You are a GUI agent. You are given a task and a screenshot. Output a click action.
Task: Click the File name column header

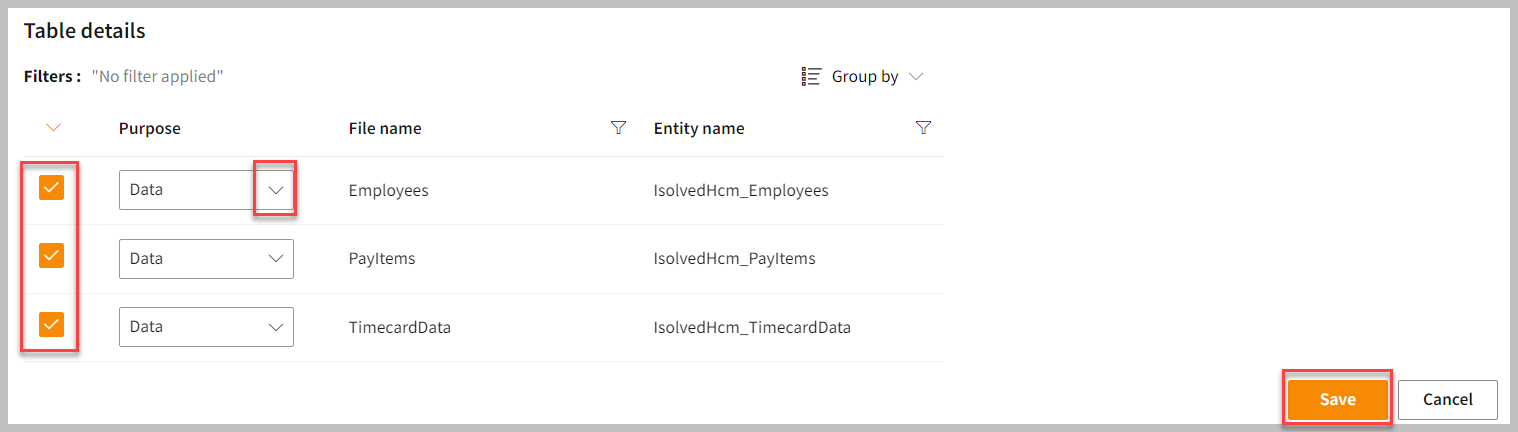(x=385, y=128)
